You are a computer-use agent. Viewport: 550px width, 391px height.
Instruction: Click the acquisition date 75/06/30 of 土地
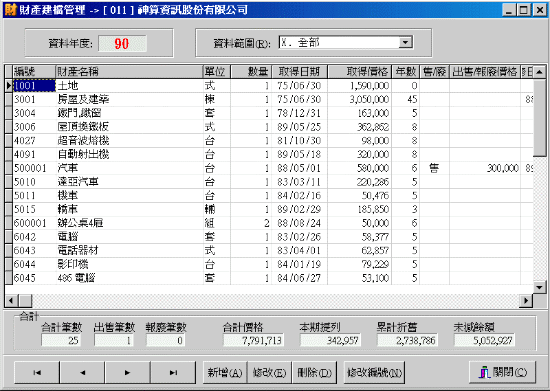click(x=300, y=86)
